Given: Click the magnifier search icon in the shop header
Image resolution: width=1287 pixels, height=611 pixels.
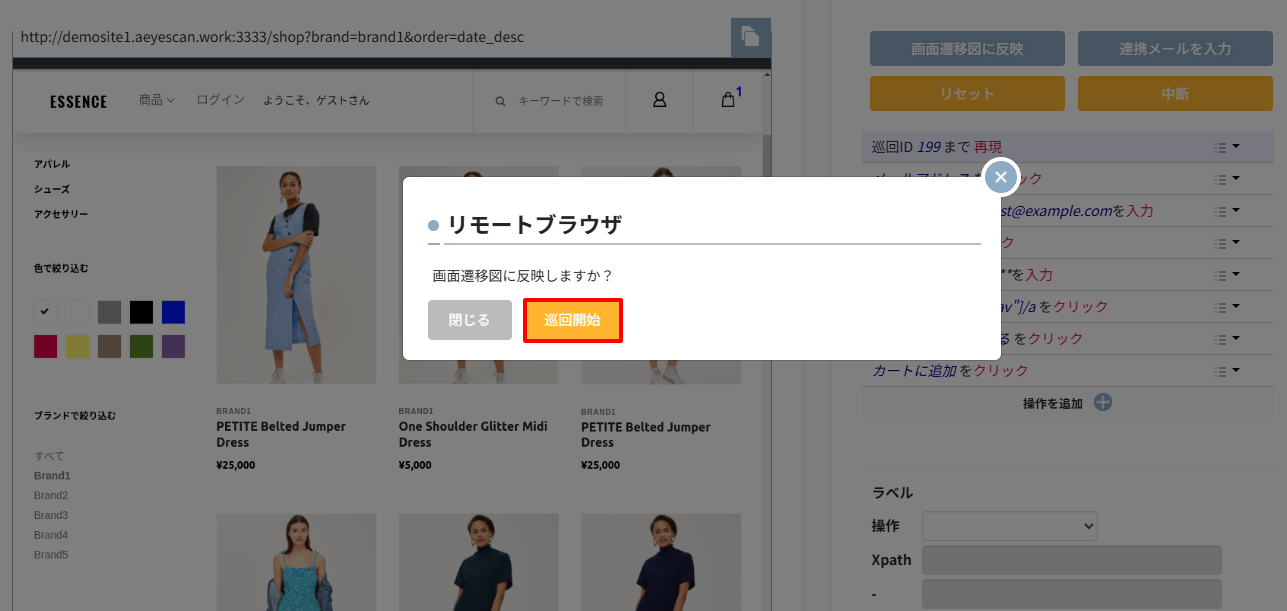Looking at the screenshot, I should (x=501, y=101).
